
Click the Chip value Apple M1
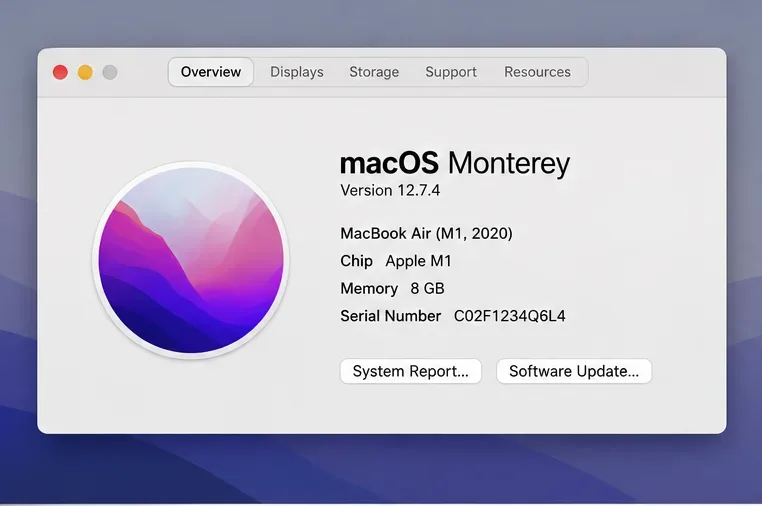coord(418,261)
